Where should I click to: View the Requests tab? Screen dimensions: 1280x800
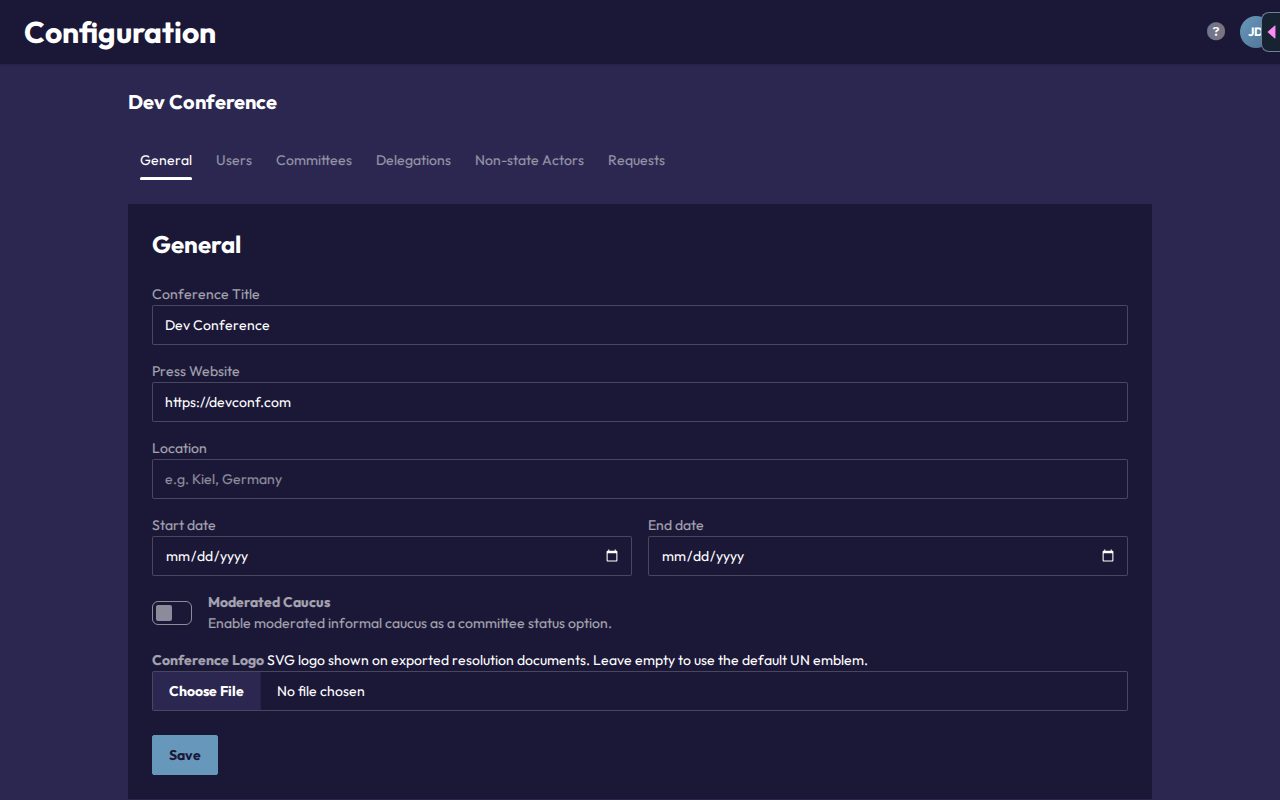tap(636, 160)
